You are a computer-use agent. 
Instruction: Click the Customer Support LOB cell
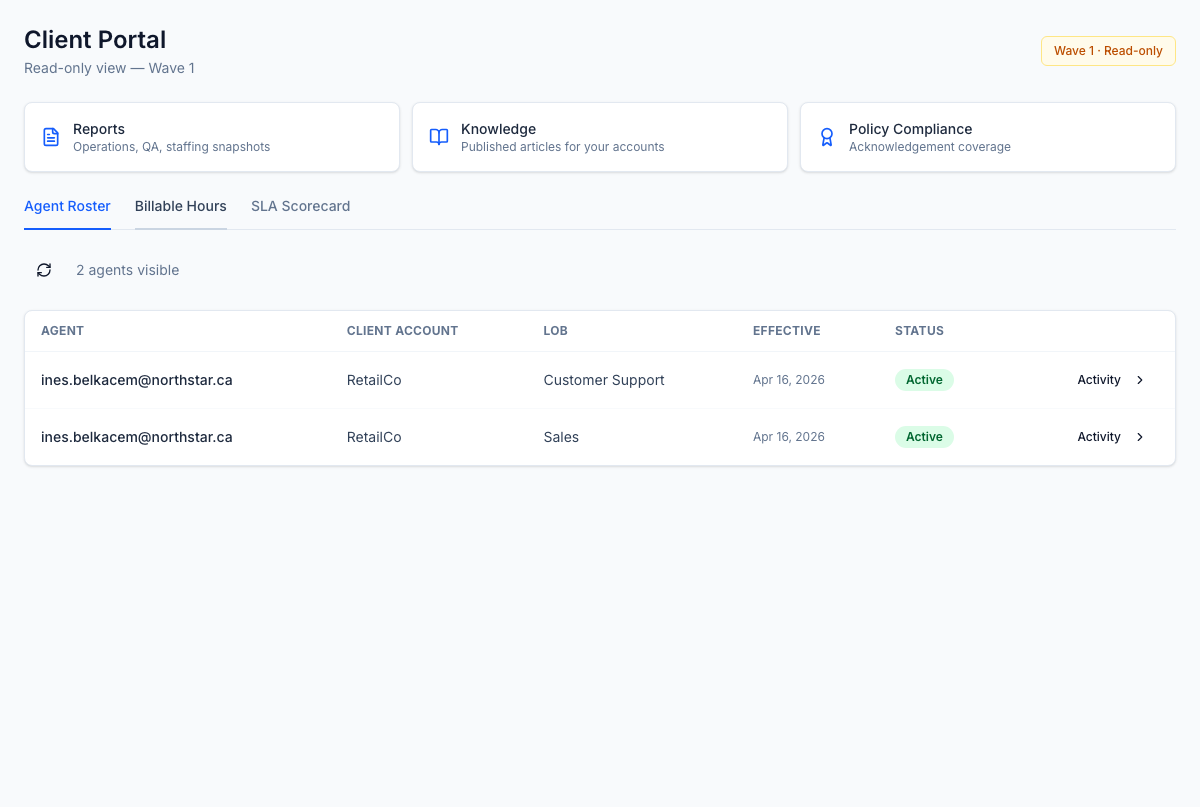tap(604, 380)
